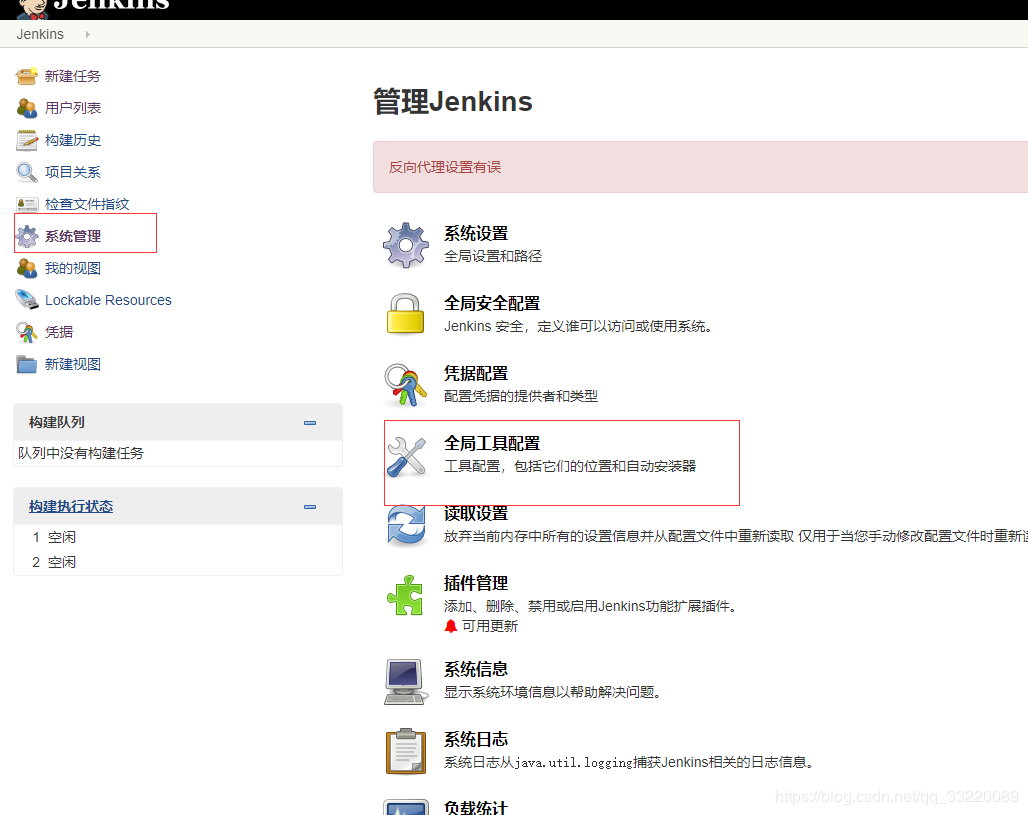The height and width of the screenshot is (815, 1028).
Task: Click the 系统设置 large gear icon
Action: click(x=406, y=245)
